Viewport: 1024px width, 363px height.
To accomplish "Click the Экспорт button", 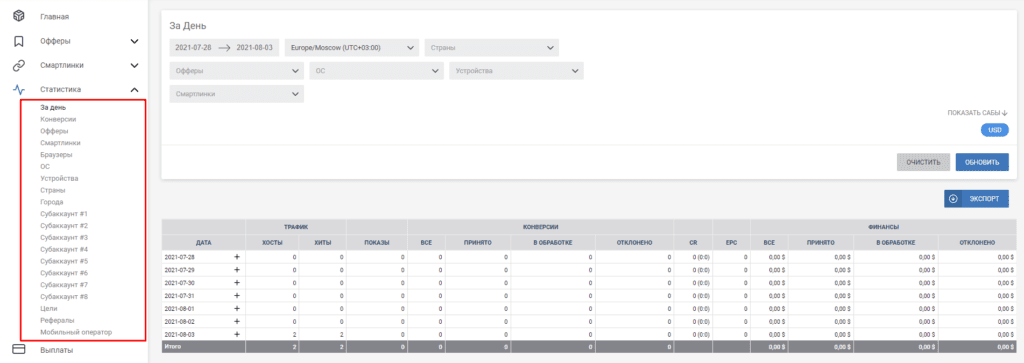I will (976, 199).
